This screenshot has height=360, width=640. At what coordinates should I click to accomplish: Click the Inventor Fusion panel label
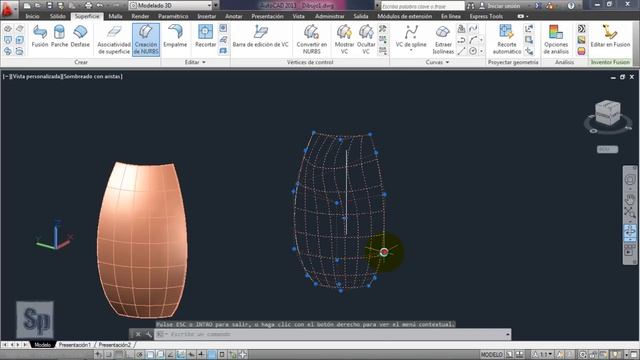(610, 62)
